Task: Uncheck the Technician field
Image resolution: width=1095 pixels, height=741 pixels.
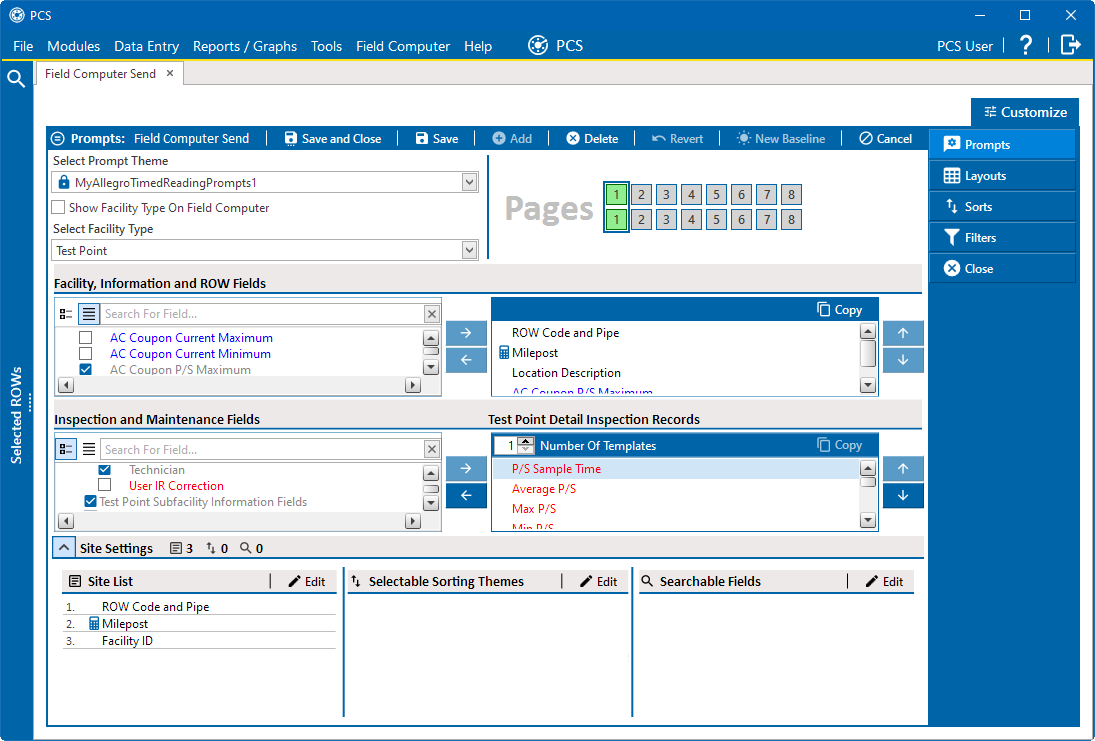Action: pos(105,469)
